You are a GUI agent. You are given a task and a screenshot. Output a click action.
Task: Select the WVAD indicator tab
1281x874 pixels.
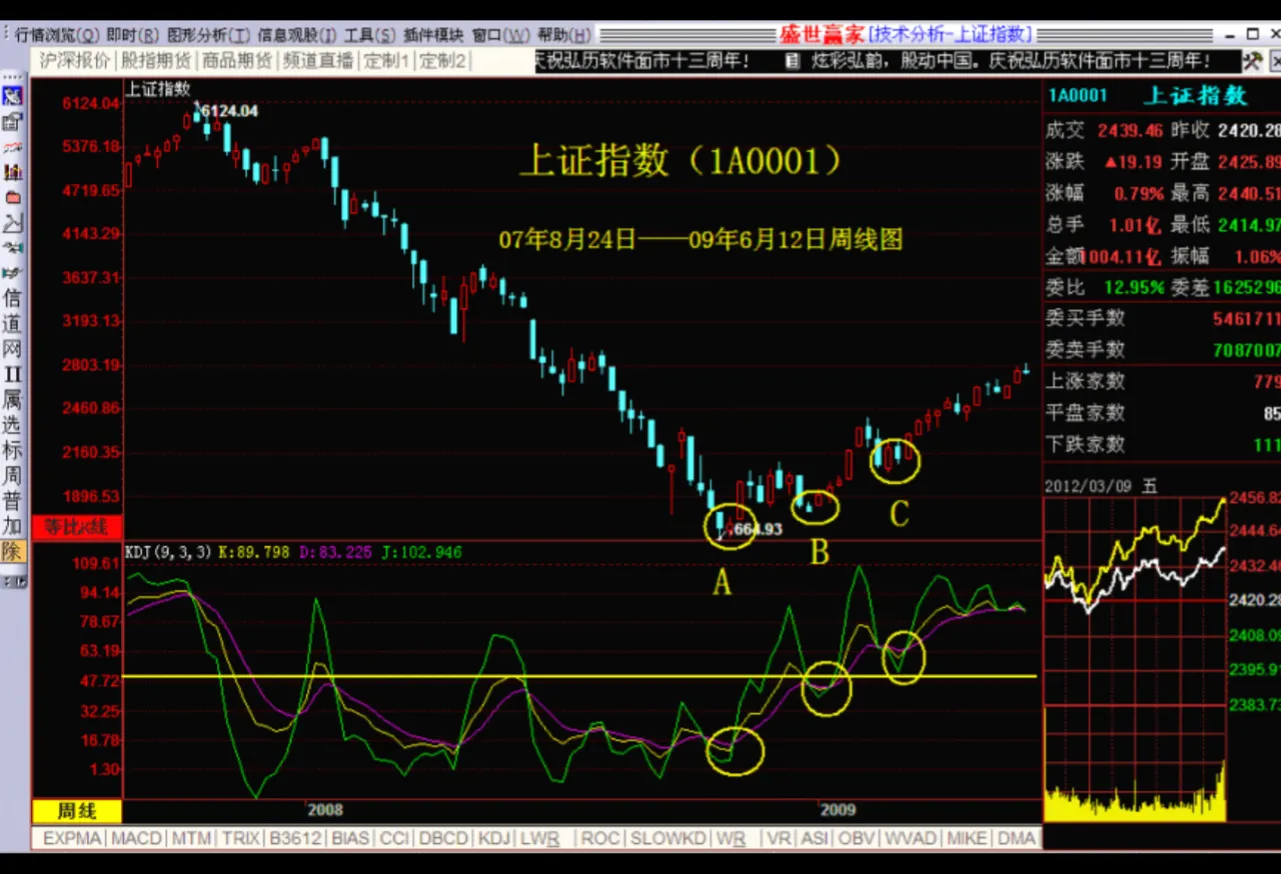(911, 838)
